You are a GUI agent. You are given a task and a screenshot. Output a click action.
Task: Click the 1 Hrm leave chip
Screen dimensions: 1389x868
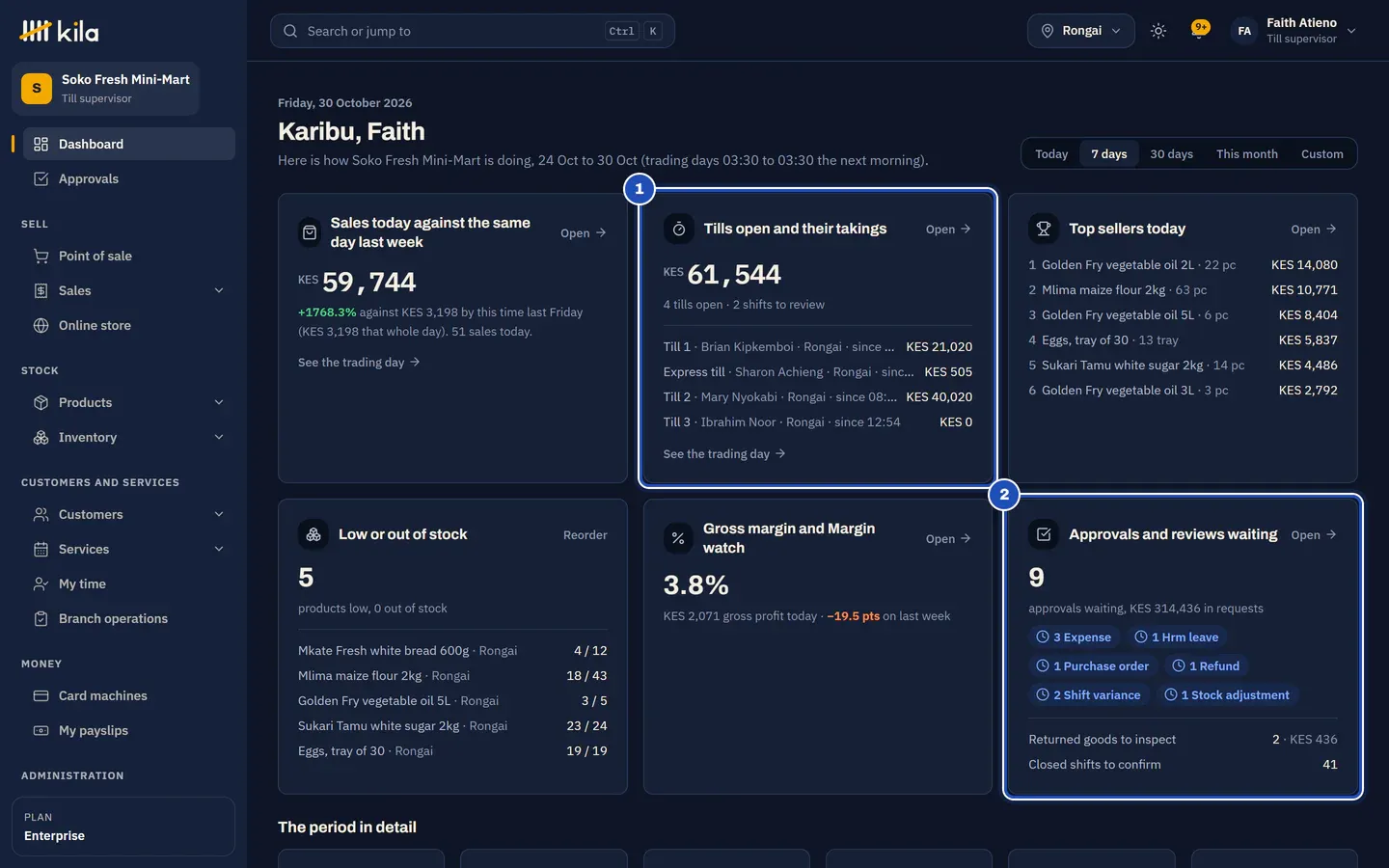[x=1177, y=637]
